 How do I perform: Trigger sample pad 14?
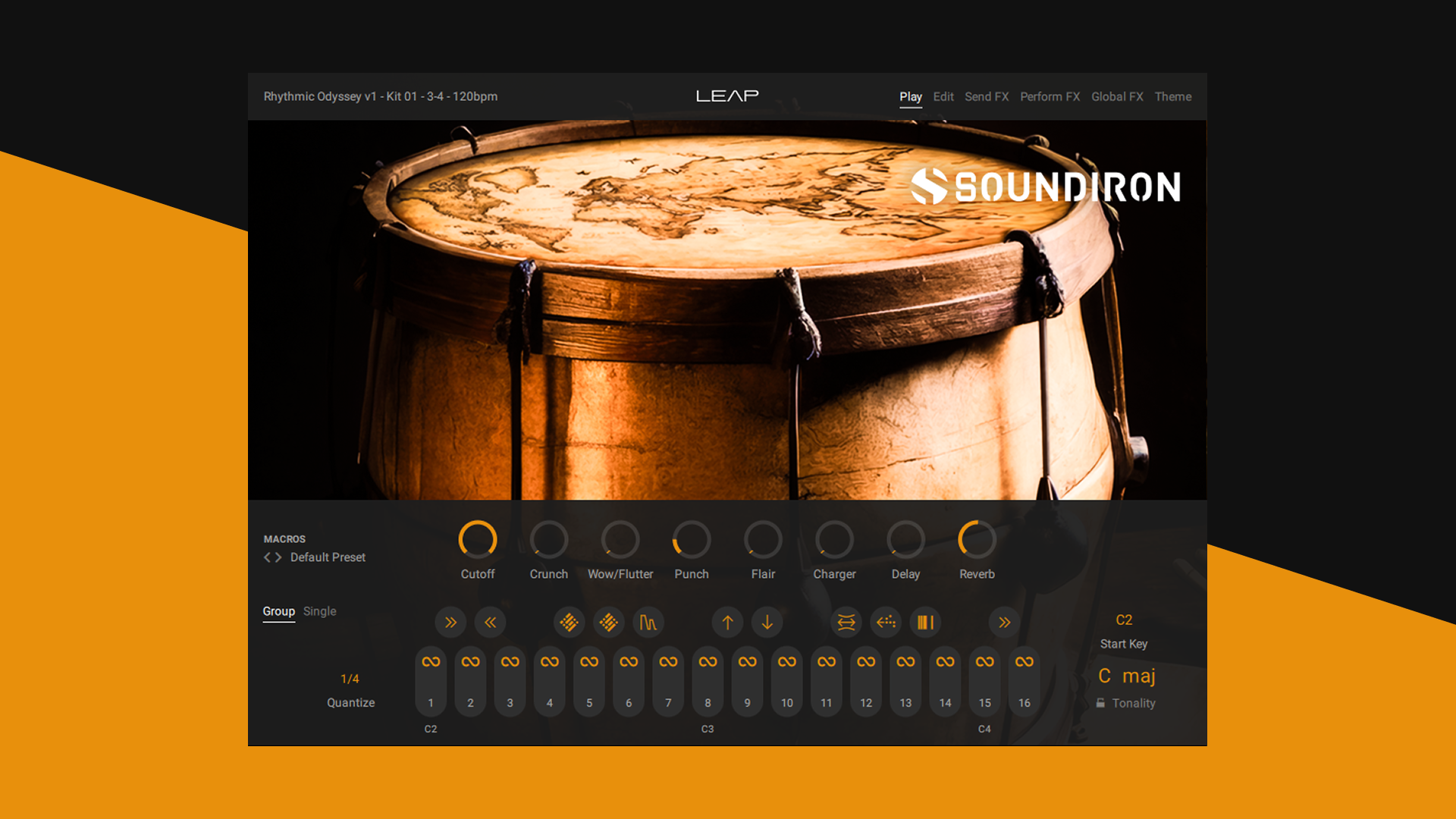[945, 682]
